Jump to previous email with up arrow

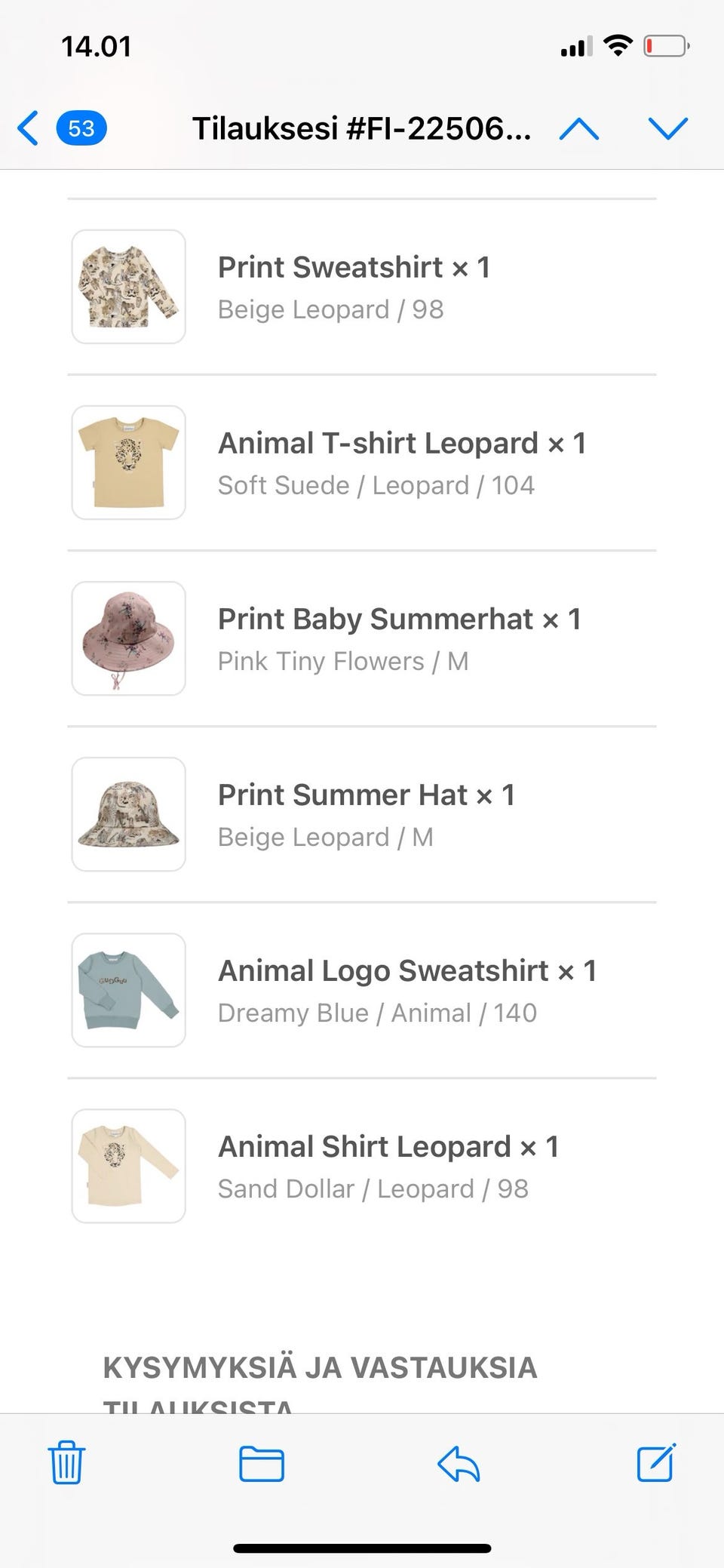point(579,129)
